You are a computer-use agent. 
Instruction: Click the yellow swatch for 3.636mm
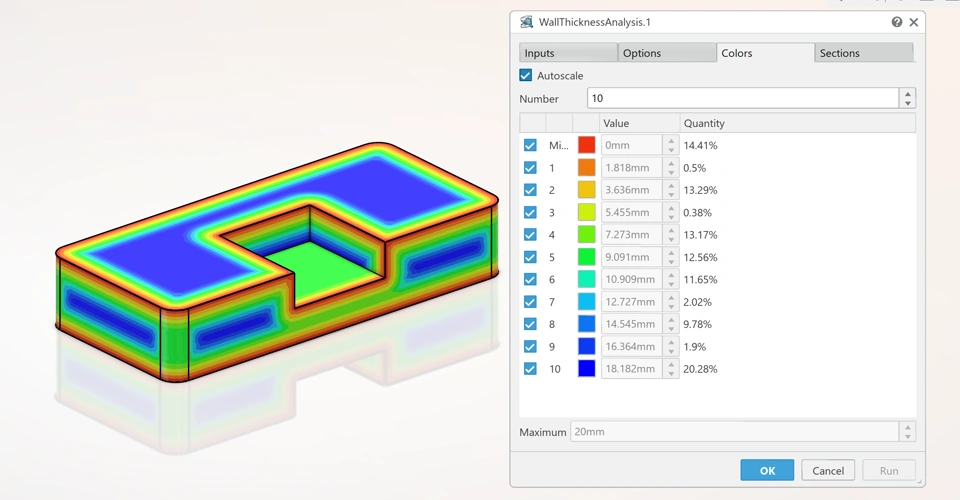(587, 190)
